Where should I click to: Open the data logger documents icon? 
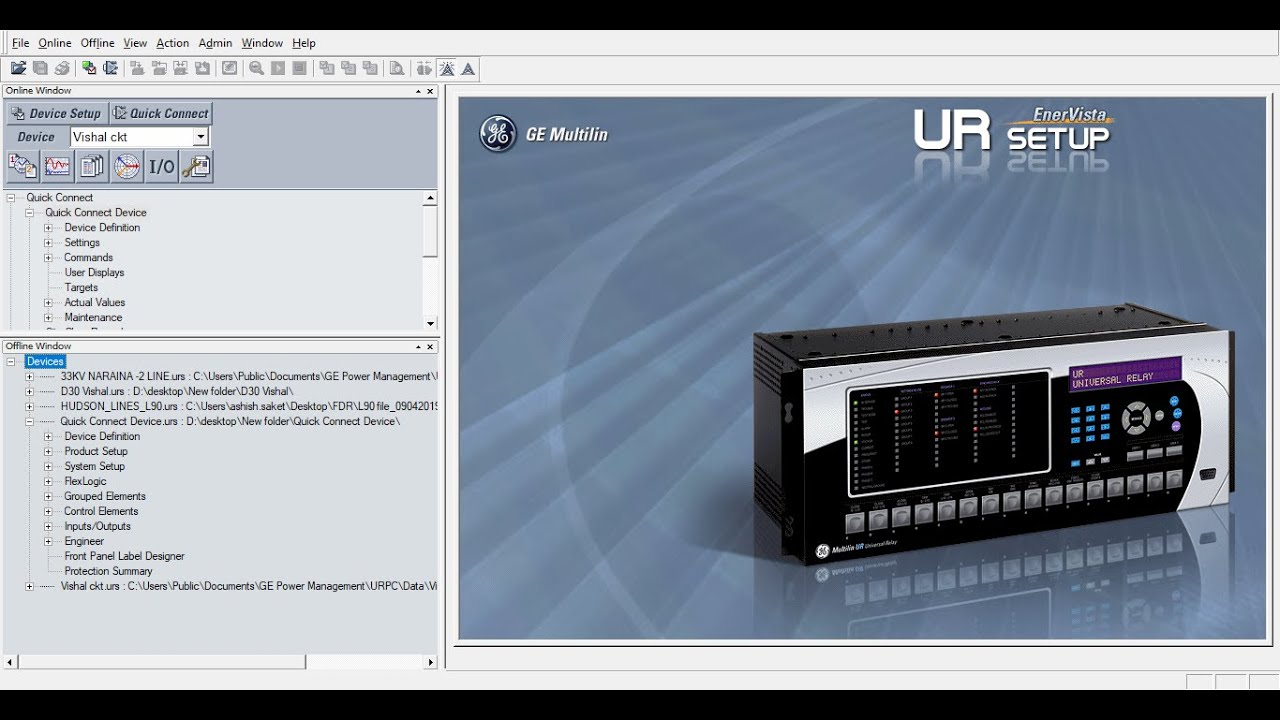pos(92,166)
